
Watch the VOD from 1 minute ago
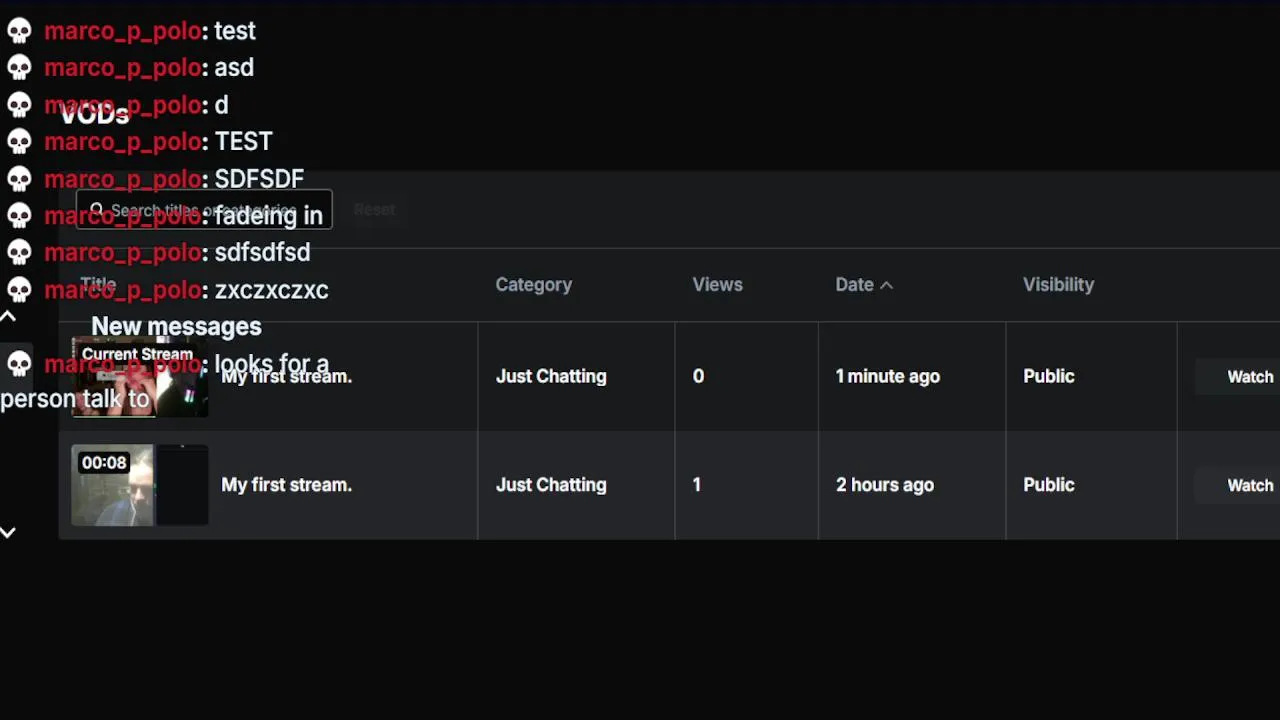click(x=1249, y=377)
